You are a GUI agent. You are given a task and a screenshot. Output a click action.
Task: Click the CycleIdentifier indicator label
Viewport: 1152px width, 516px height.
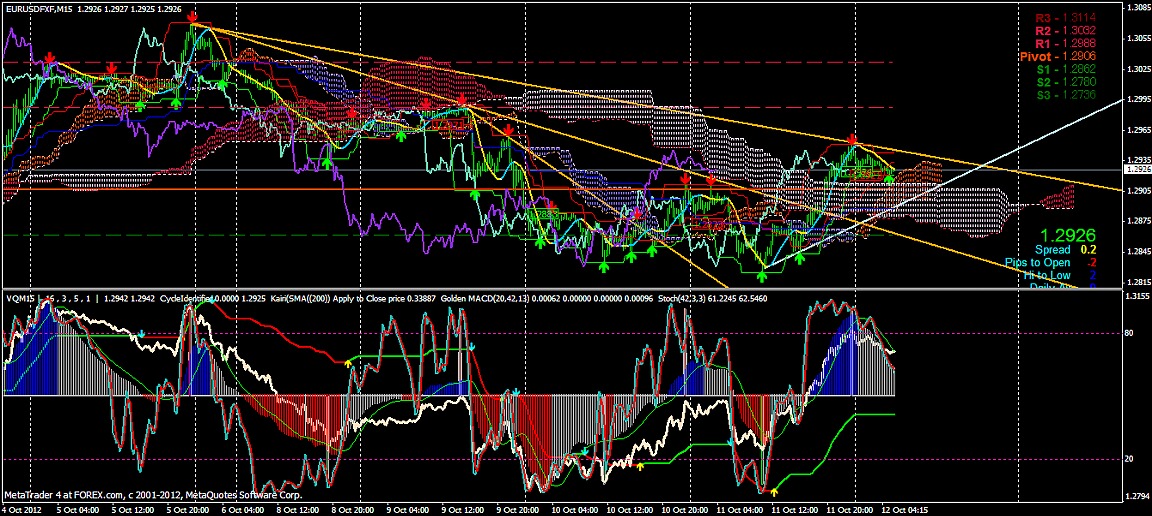188,299
